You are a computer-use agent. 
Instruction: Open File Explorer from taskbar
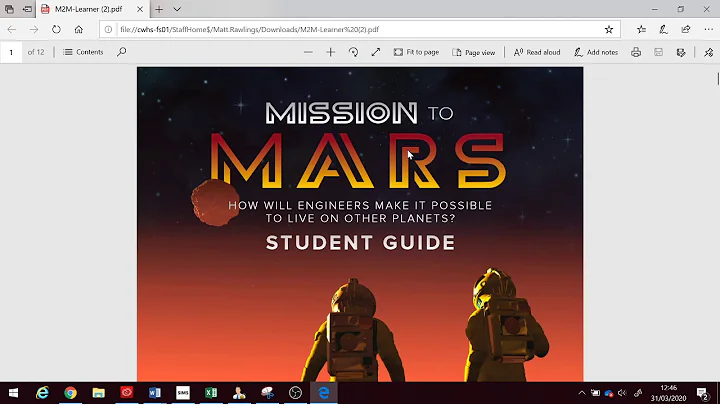click(x=98, y=393)
